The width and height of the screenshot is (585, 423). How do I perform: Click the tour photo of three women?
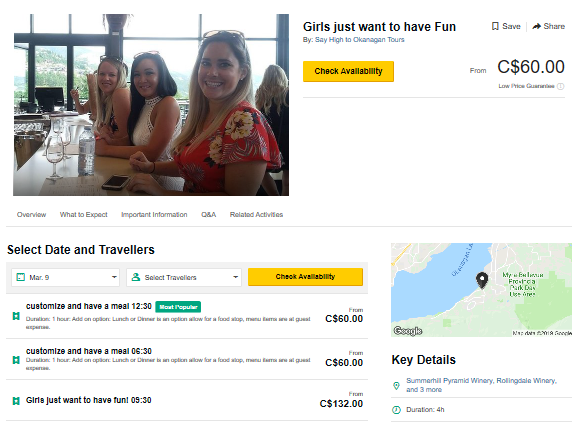(x=151, y=105)
